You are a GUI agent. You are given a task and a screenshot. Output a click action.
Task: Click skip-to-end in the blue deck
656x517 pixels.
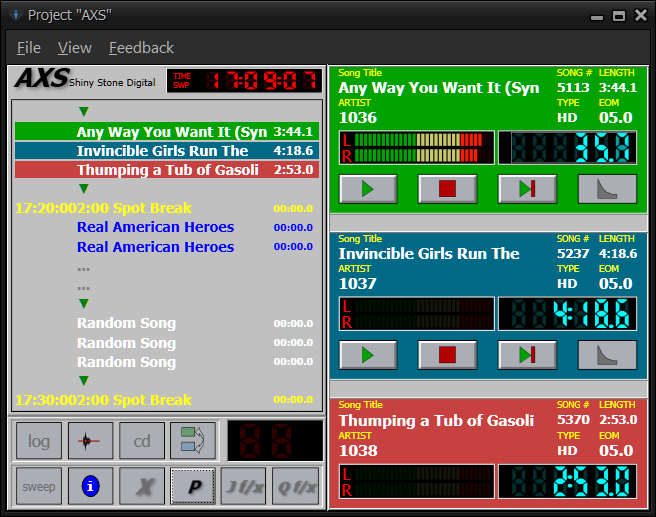(527, 355)
